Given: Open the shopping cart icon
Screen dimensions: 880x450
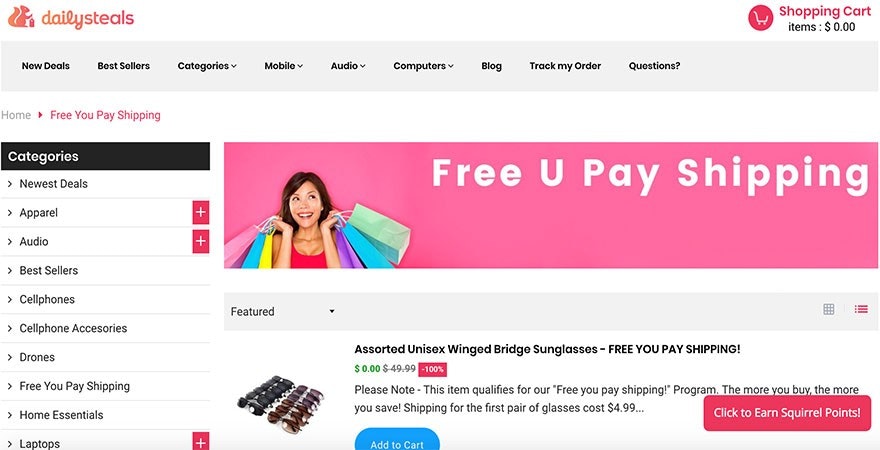Looking at the screenshot, I should 760,18.
